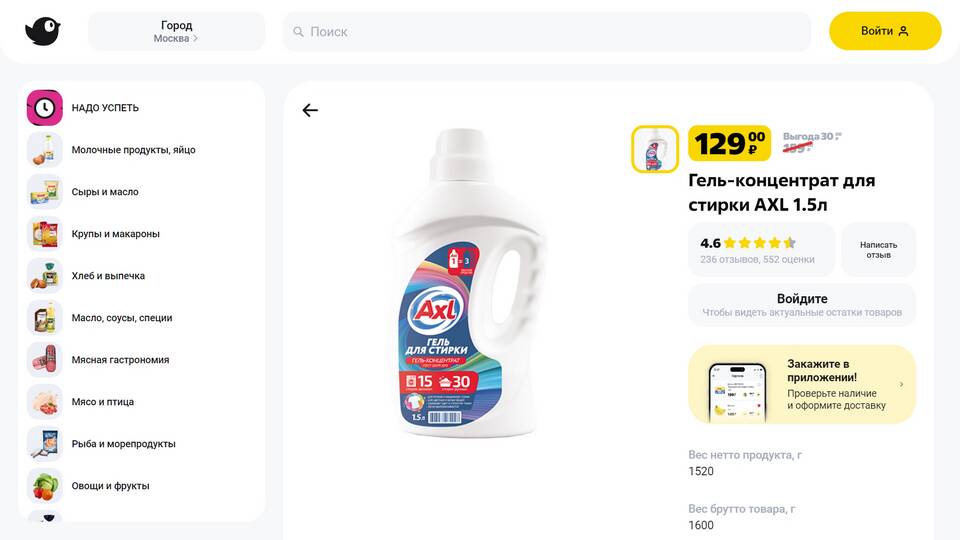The width and height of the screenshot is (960, 540).
Task: Select Масло, соусы, специи menu item
Action: click(x=122, y=318)
